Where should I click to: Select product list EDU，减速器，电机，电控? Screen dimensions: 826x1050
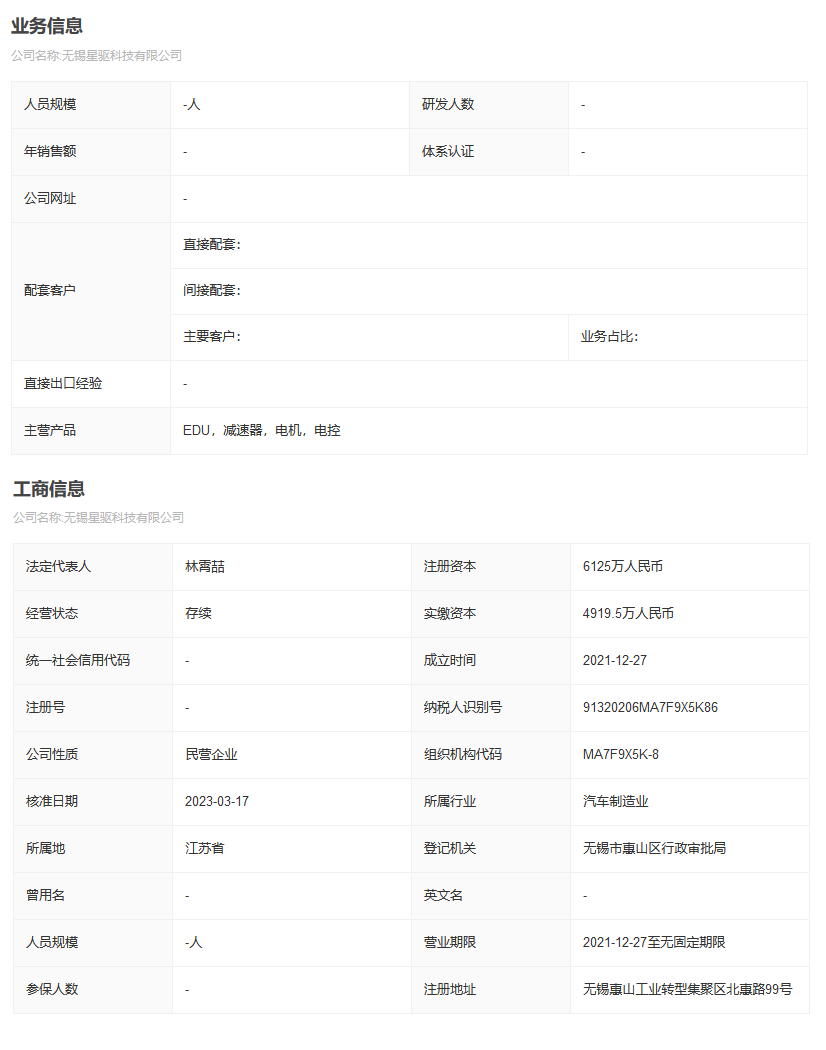[262, 431]
